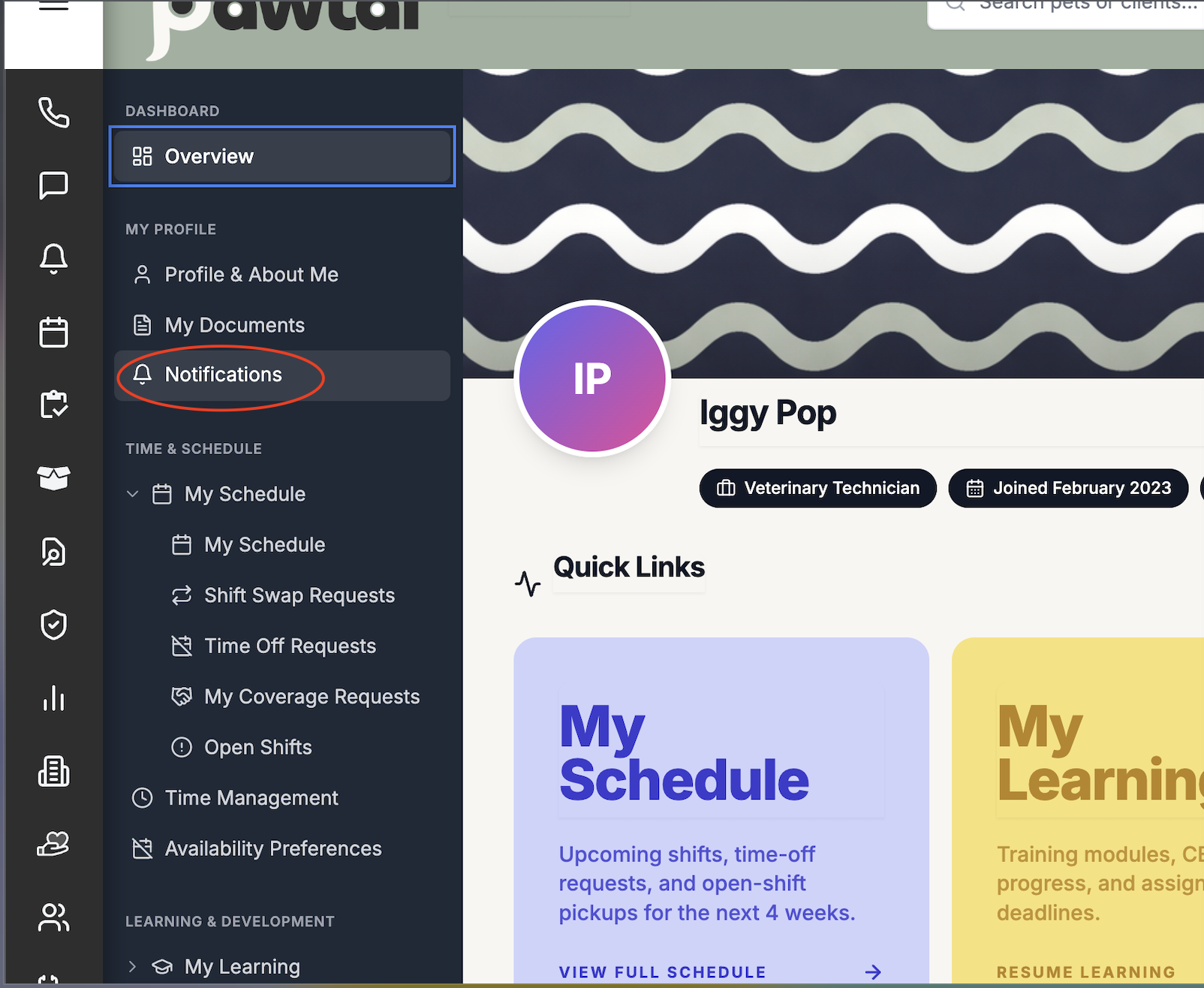Open Shift Swap Requests
This screenshot has height=988, width=1204.
[x=282, y=595]
